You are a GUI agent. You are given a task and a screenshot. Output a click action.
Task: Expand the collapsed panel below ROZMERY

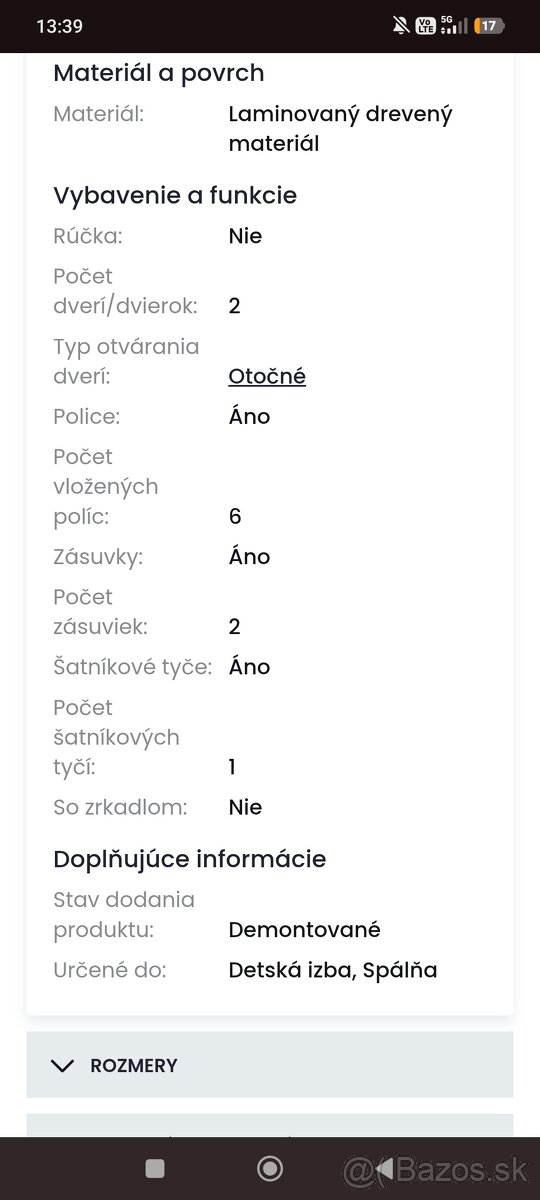tap(270, 1125)
